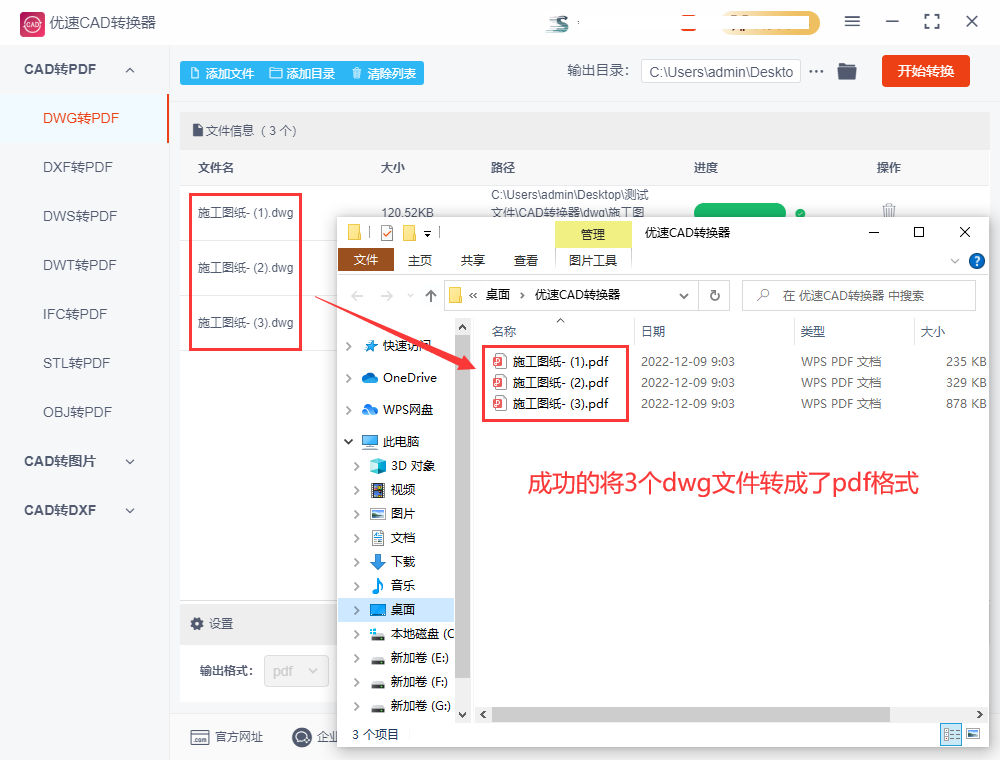Click the three-dots browse output path button
1000x760 pixels.
pos(816,71)
